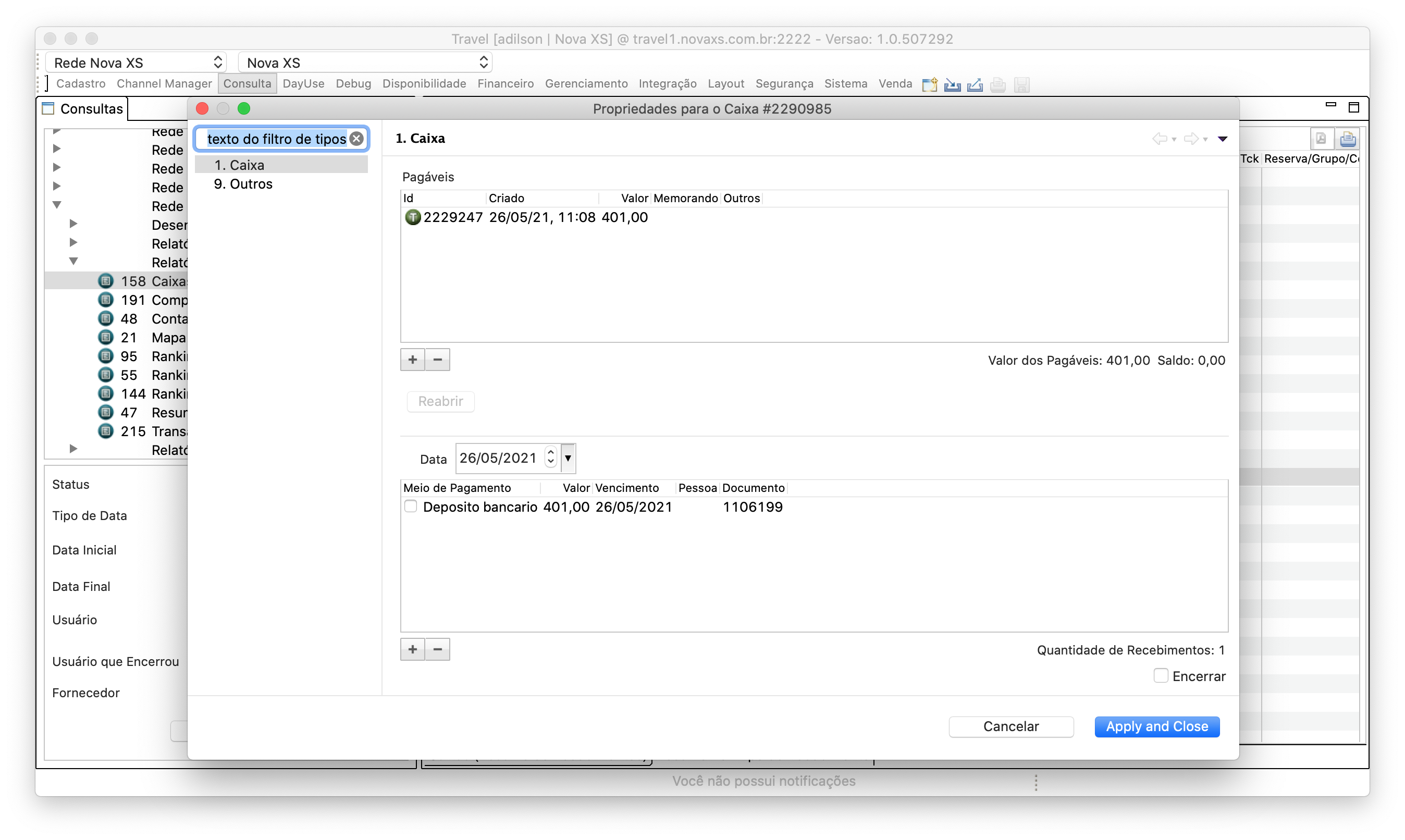Image resolution: width=1405 pixels, height=840 pixels.
Task: Click the import arrow toolbar icon
Action: point(952,85)
